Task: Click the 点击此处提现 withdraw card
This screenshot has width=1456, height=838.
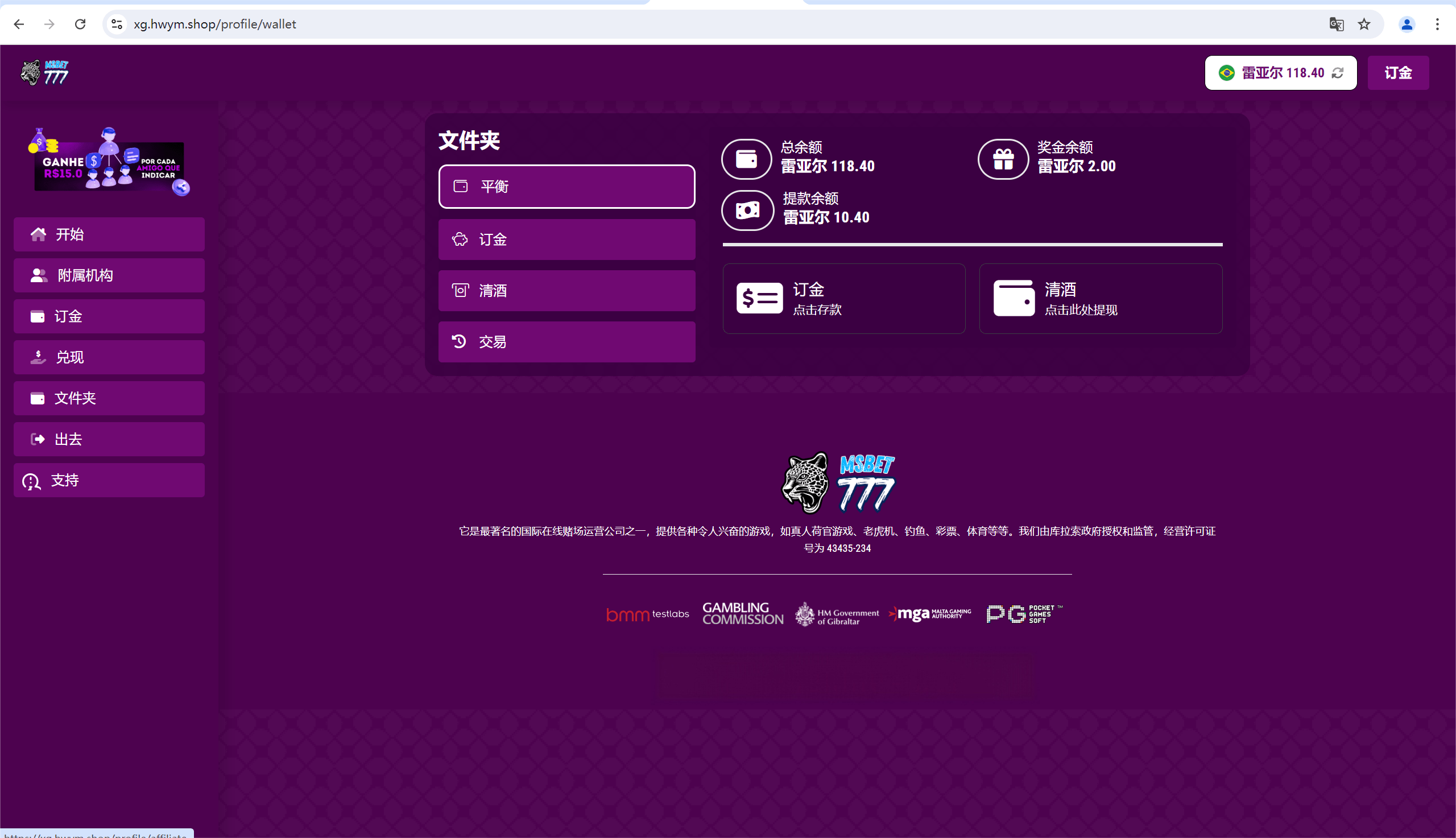Action: click(x=1100, y=299)
